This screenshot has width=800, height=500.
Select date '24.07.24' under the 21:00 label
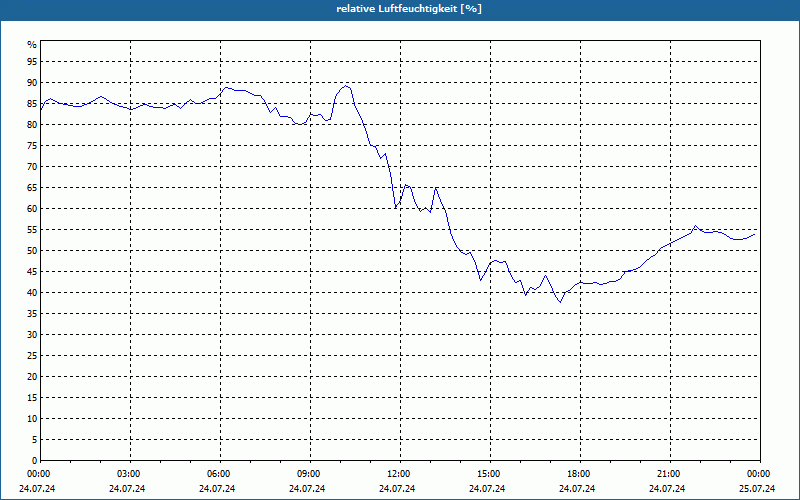click(667, 489)
